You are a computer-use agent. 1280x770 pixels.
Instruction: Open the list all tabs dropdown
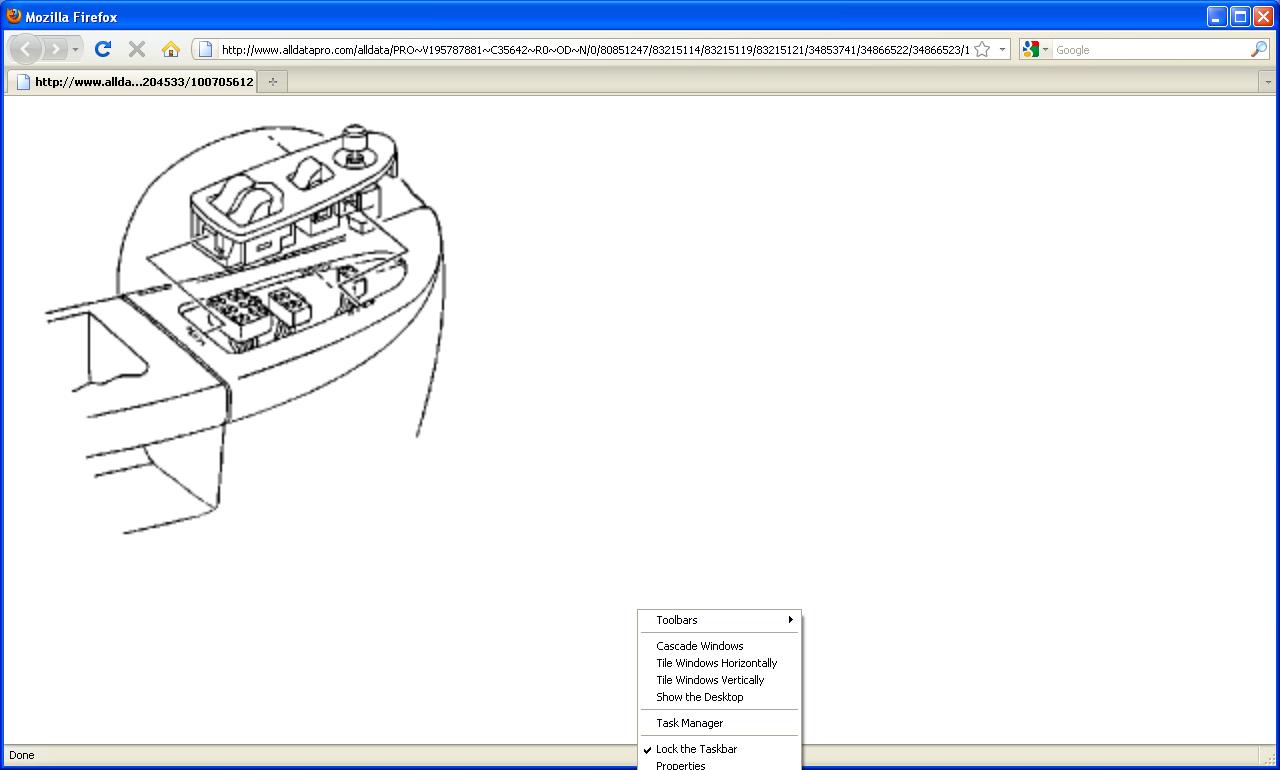(x=1268, y=82)
